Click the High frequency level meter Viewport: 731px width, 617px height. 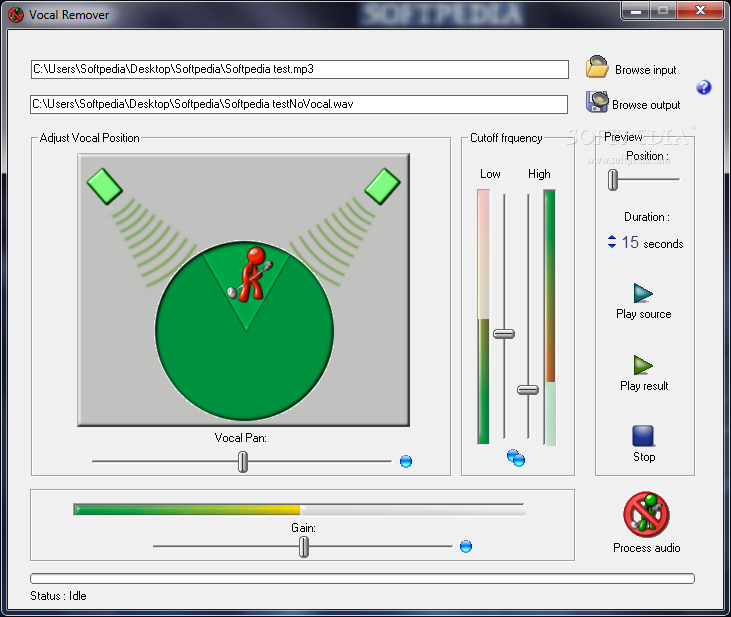[x=550, y=317]
